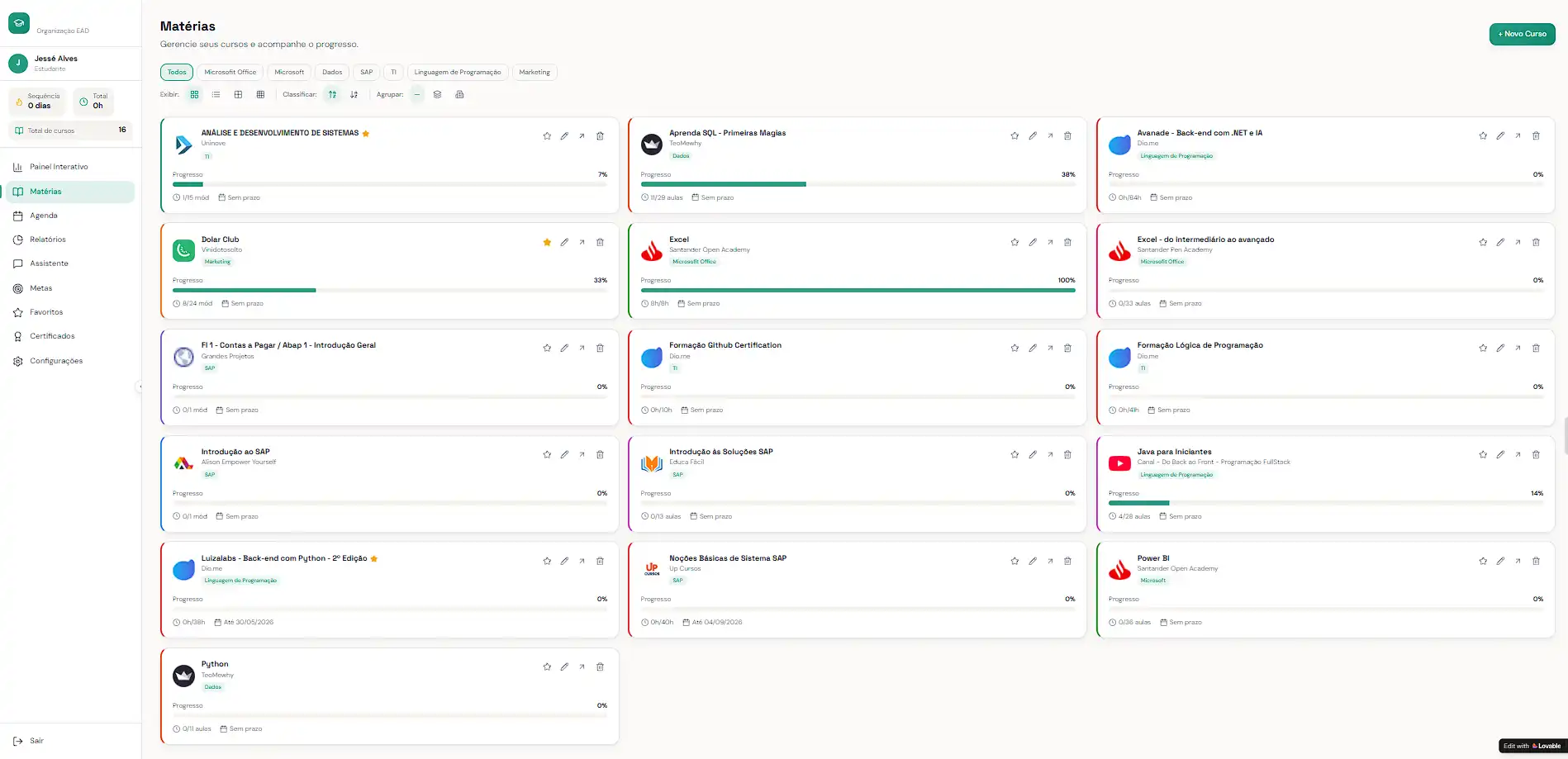Filter courses by SAP category

366,73
